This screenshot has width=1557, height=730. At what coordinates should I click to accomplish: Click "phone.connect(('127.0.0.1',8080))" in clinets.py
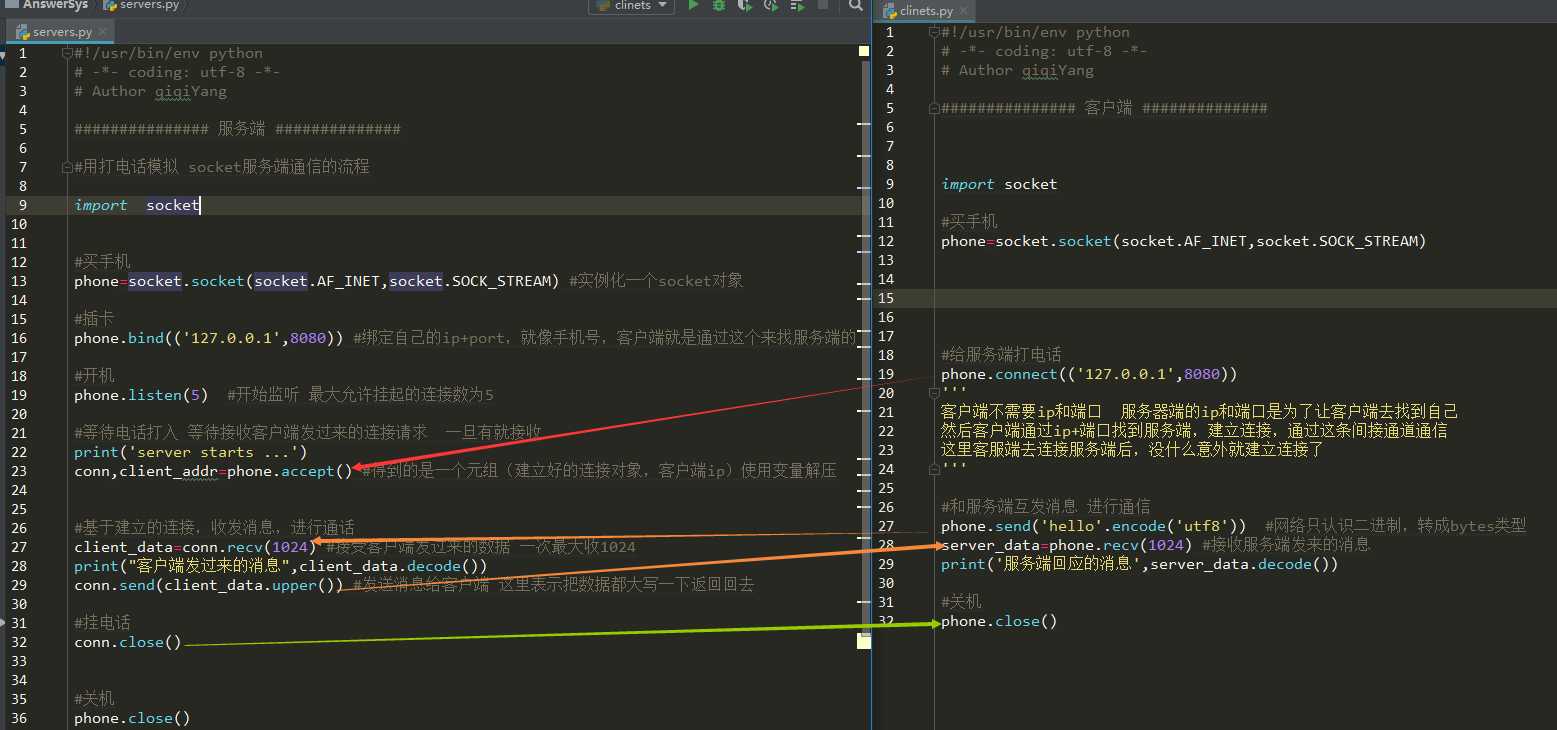click(x=1089, y=374)
